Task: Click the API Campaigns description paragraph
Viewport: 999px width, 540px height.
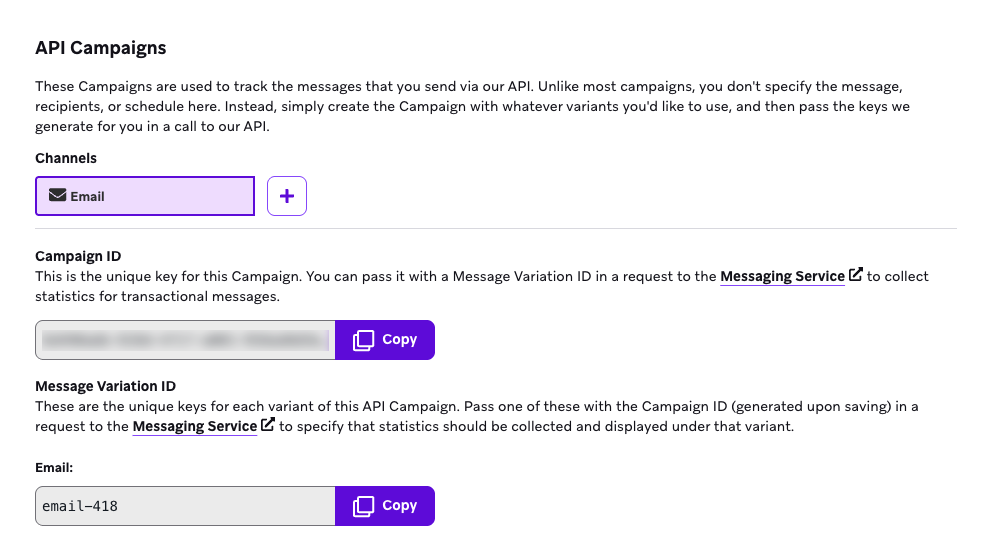Action: tap(470, 106)
